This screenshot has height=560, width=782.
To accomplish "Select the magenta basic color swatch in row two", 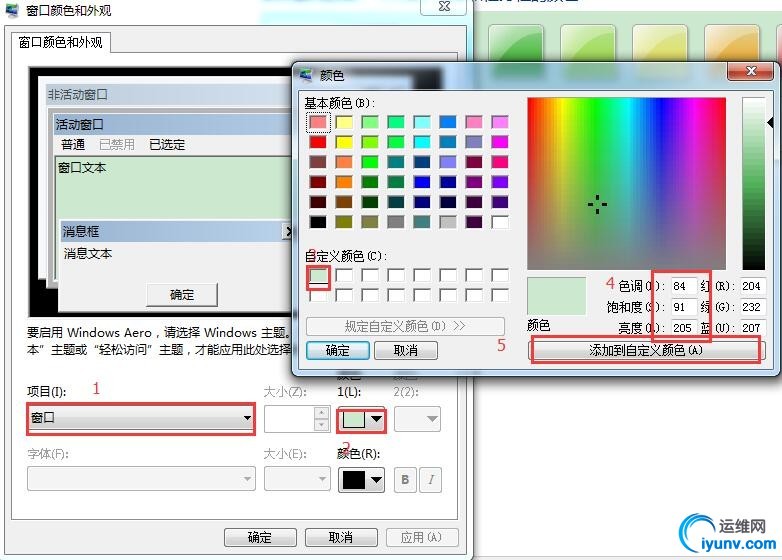I will tap(500, 142).
